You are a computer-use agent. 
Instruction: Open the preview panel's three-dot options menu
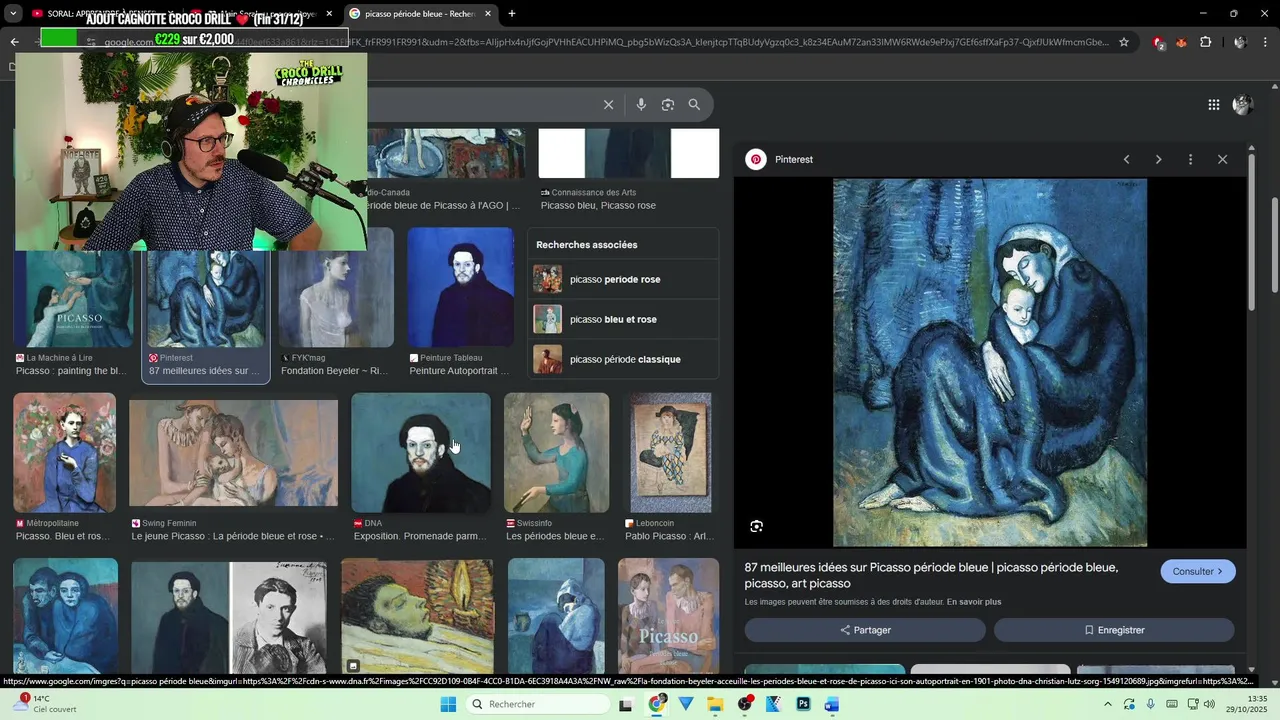[x=1190, y=159]
